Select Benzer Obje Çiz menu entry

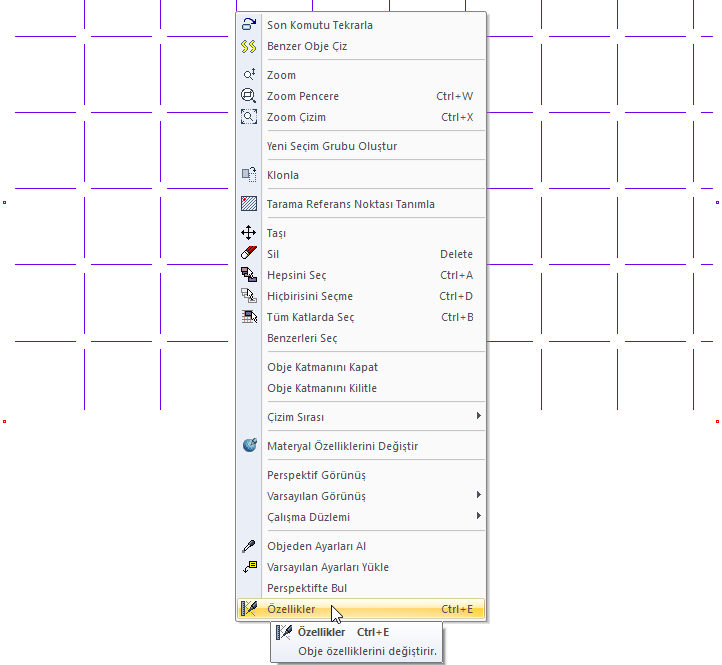point(361,46)
